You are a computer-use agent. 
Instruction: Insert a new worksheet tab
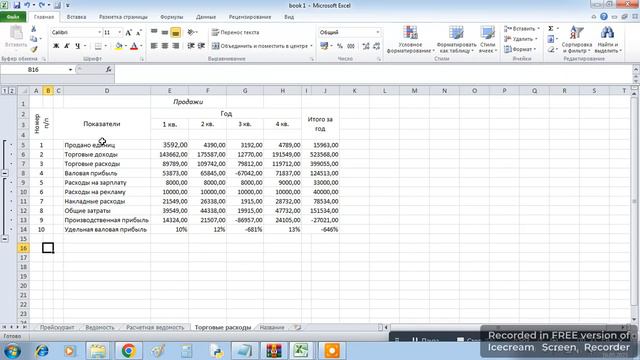pos(298,327)
